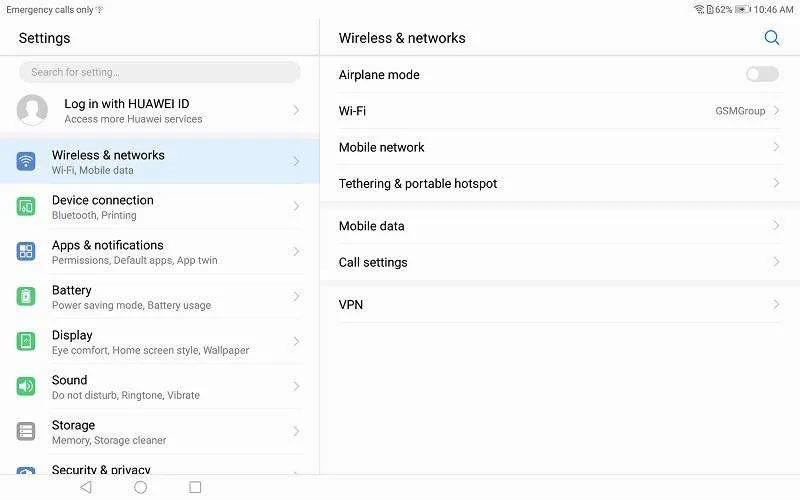Click the green Battery icon
The height and width of the screenshot is (500, 800).
pos(26,297)
